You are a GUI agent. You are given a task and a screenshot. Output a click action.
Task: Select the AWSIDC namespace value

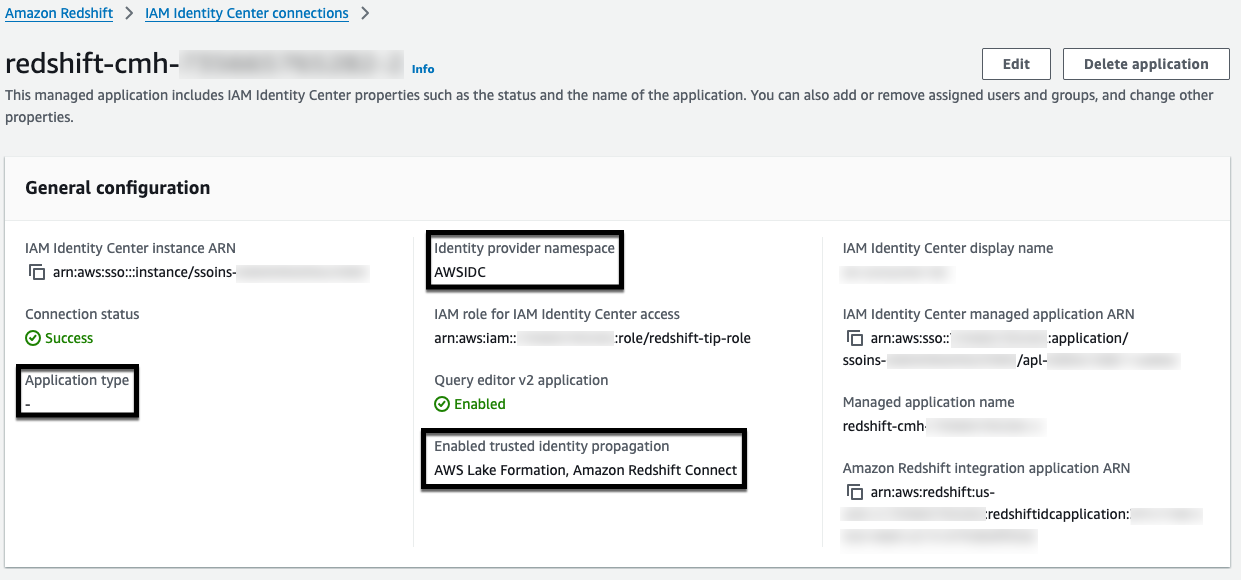click(460, 272)
